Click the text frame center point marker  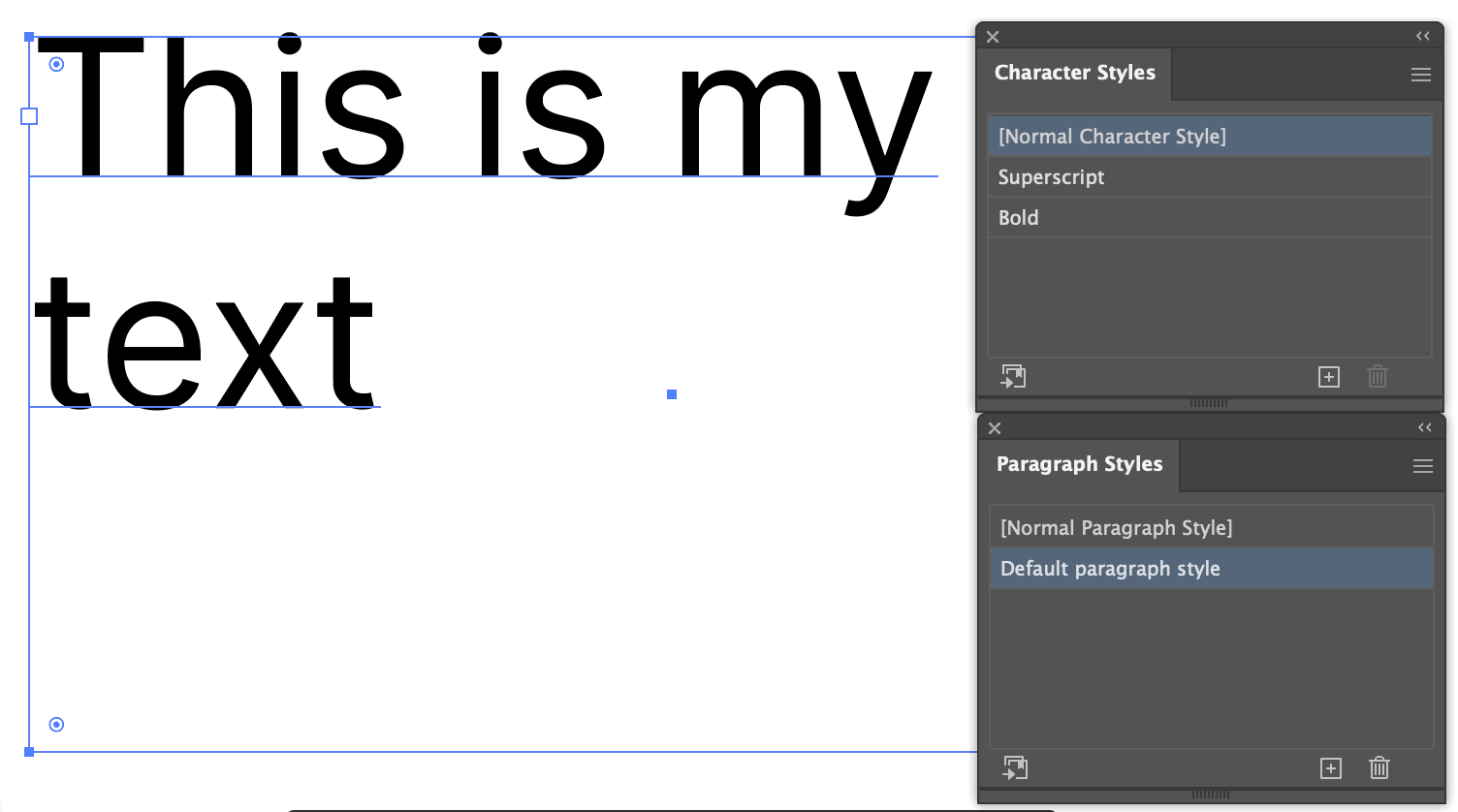(672, 394)
